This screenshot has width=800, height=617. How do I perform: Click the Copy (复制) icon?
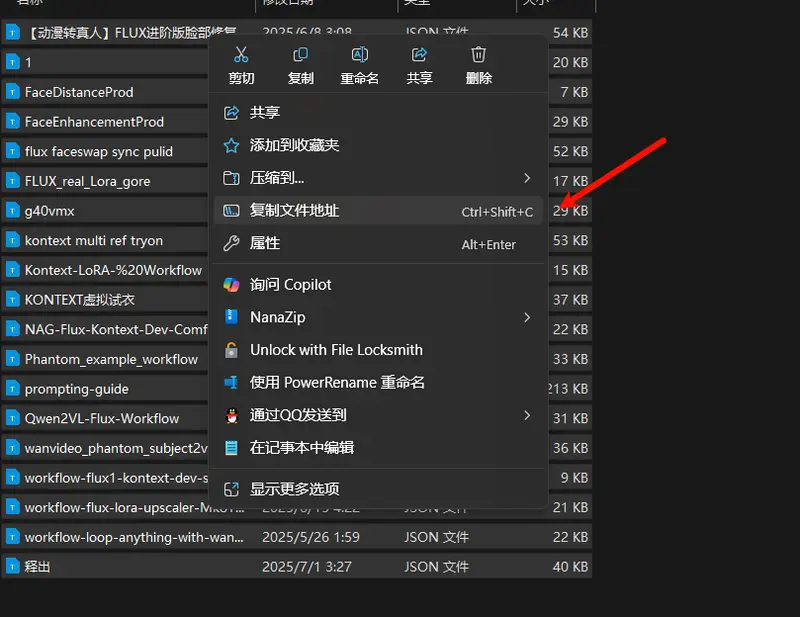pos(301,54)
